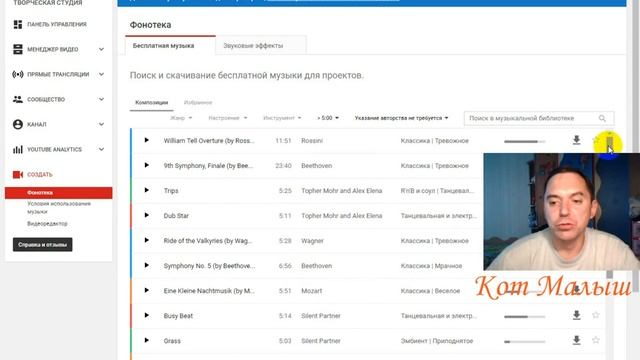This screenshot has height=360, width=640.
Task: Expand the YouTube Analytics section
Action: coord(101,149)
